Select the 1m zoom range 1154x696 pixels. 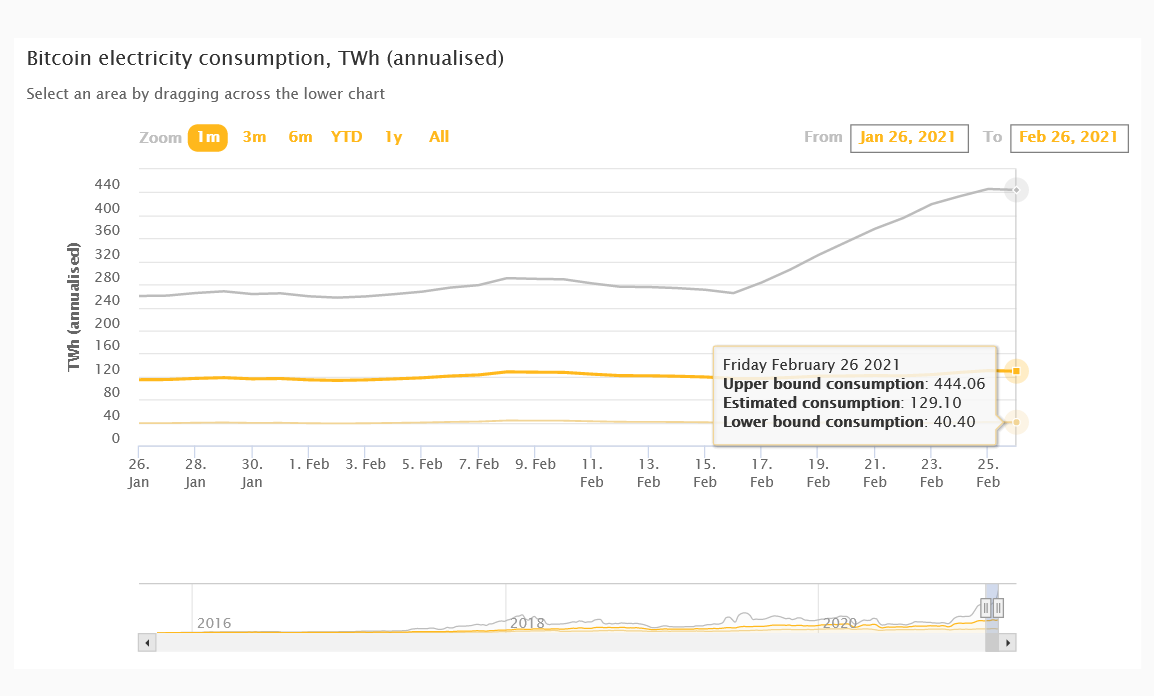coord(208,138)
